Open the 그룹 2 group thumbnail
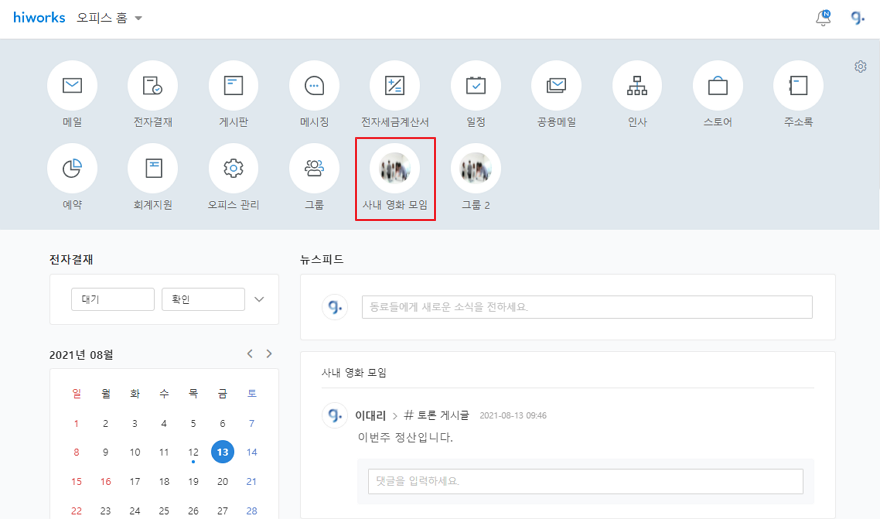Image resolution: width=880 pixels, height=519 pixels. coord(476,168)
